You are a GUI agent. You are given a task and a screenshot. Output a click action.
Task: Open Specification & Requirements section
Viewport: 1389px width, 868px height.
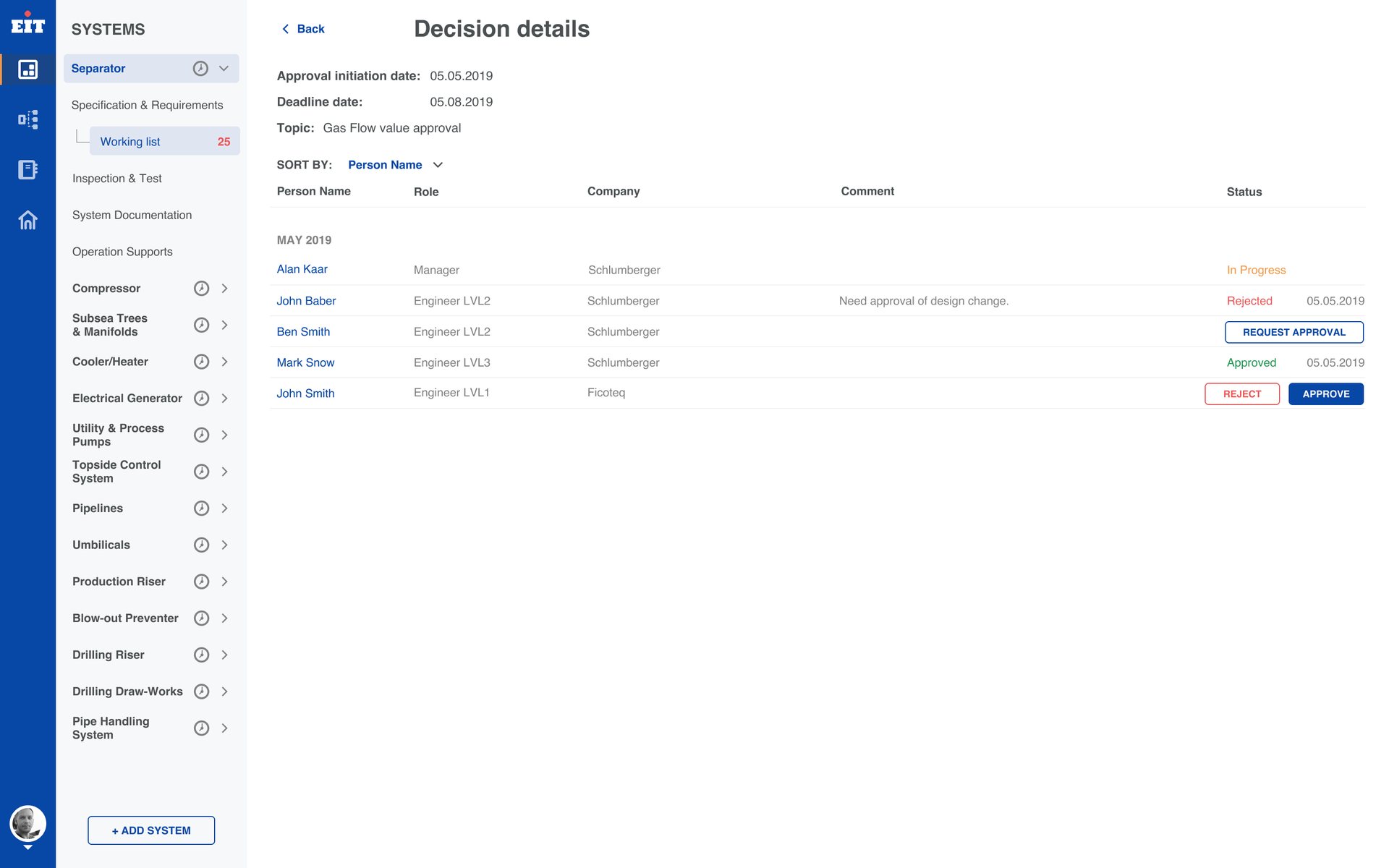coord(147,105)
